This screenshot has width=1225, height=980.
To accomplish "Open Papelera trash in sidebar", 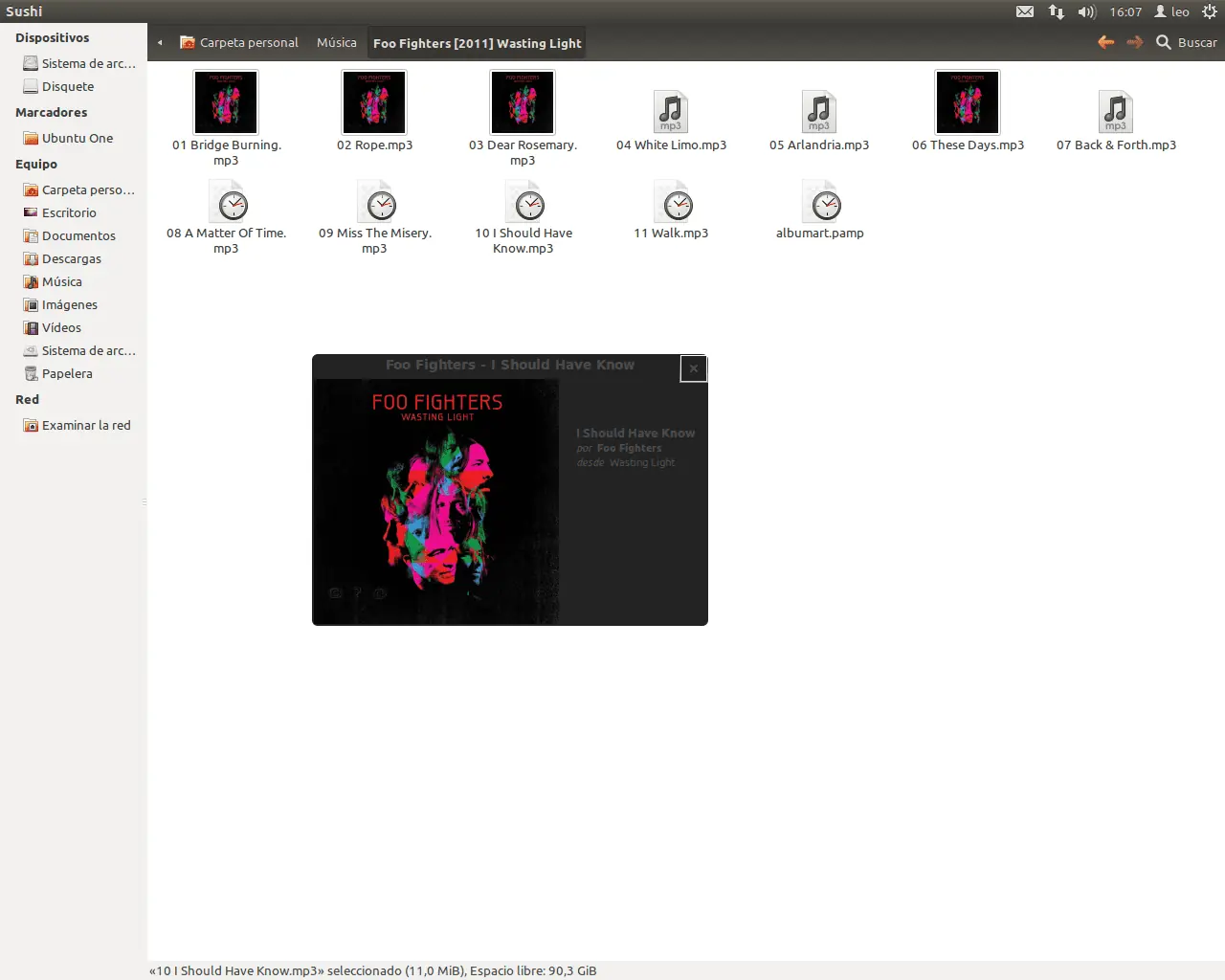I will [58, 373].
